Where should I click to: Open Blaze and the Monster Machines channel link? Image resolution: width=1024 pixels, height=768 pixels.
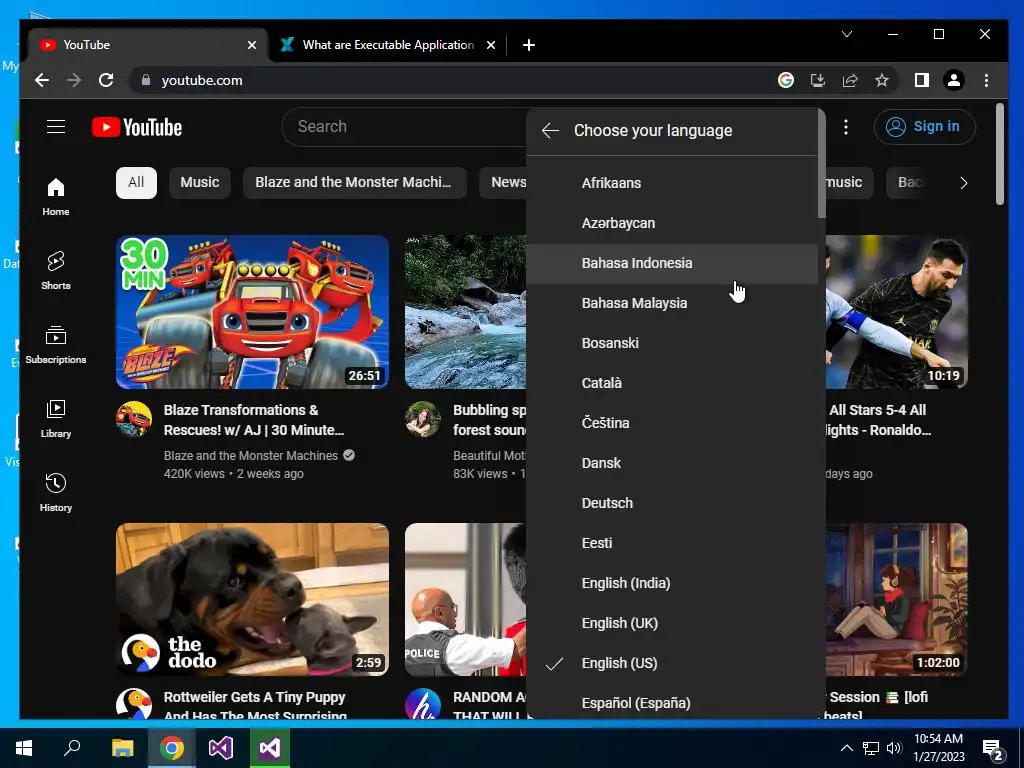(251, 456)
